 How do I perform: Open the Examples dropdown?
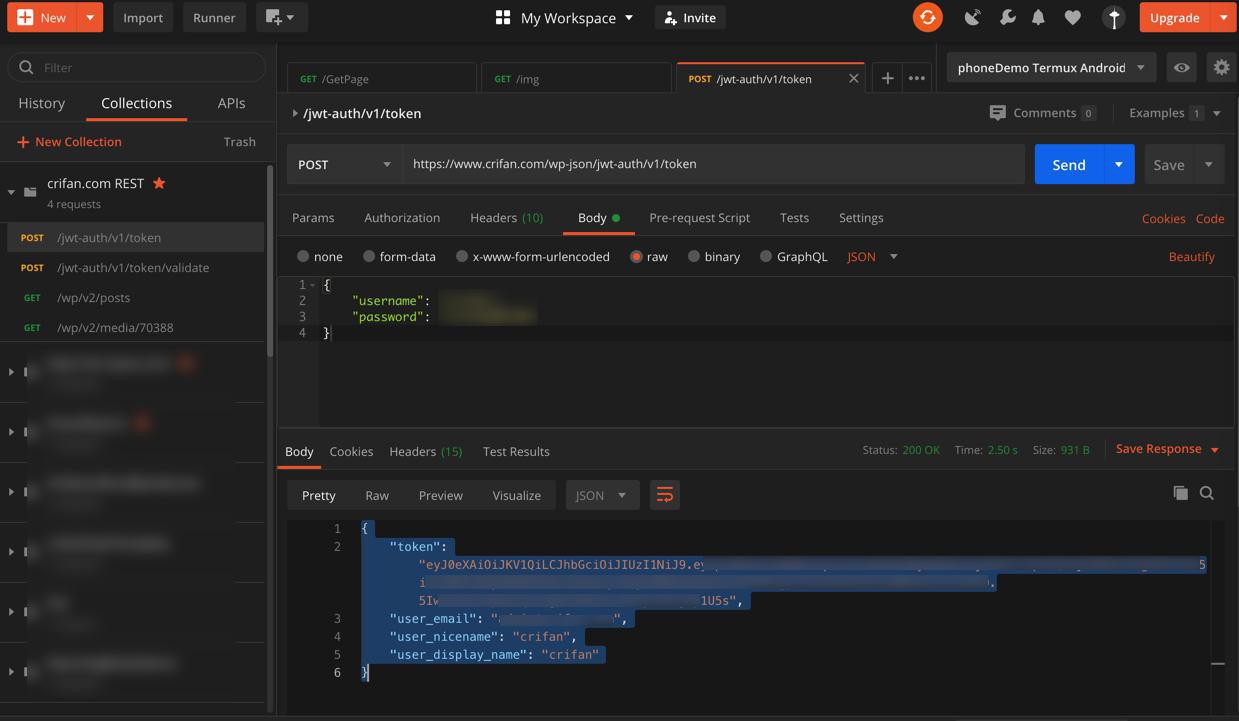click(x=1175, y=113)
